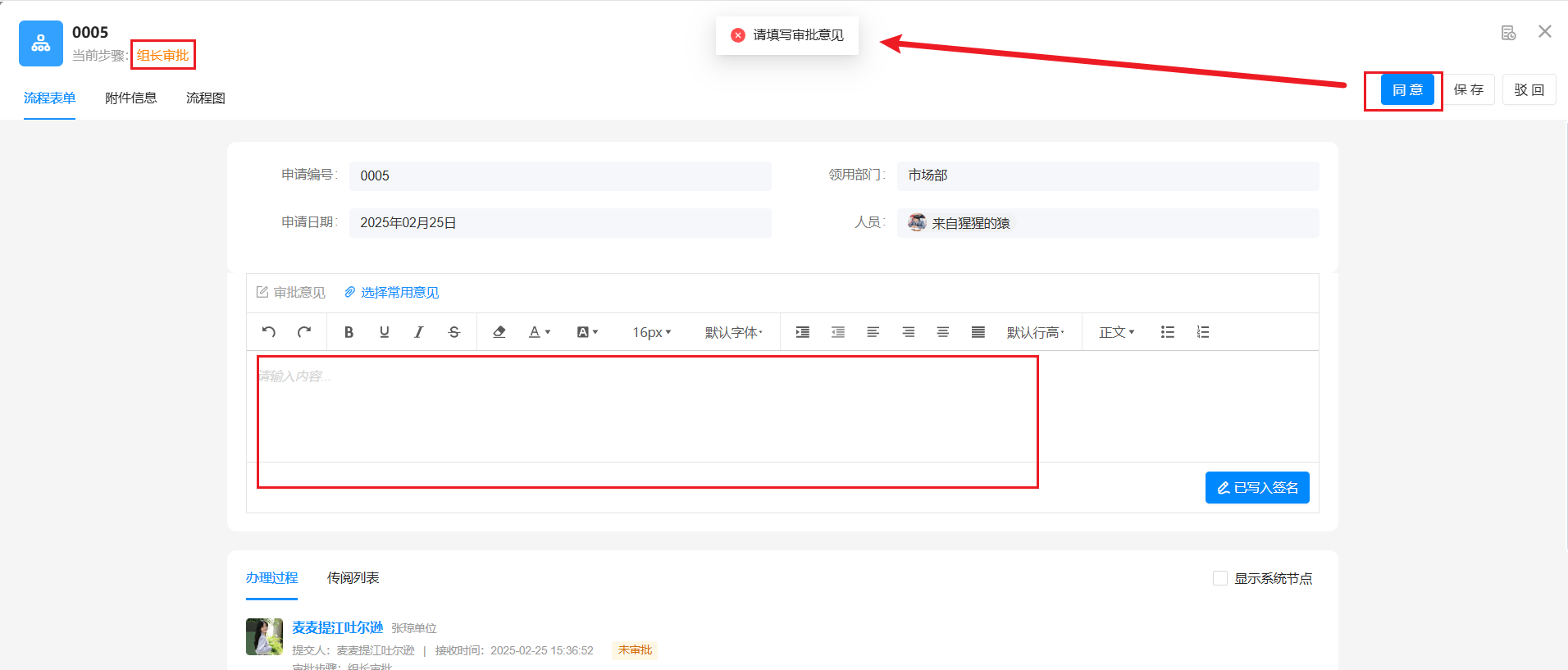Apply strikethrough formatting

coord(454,332)
